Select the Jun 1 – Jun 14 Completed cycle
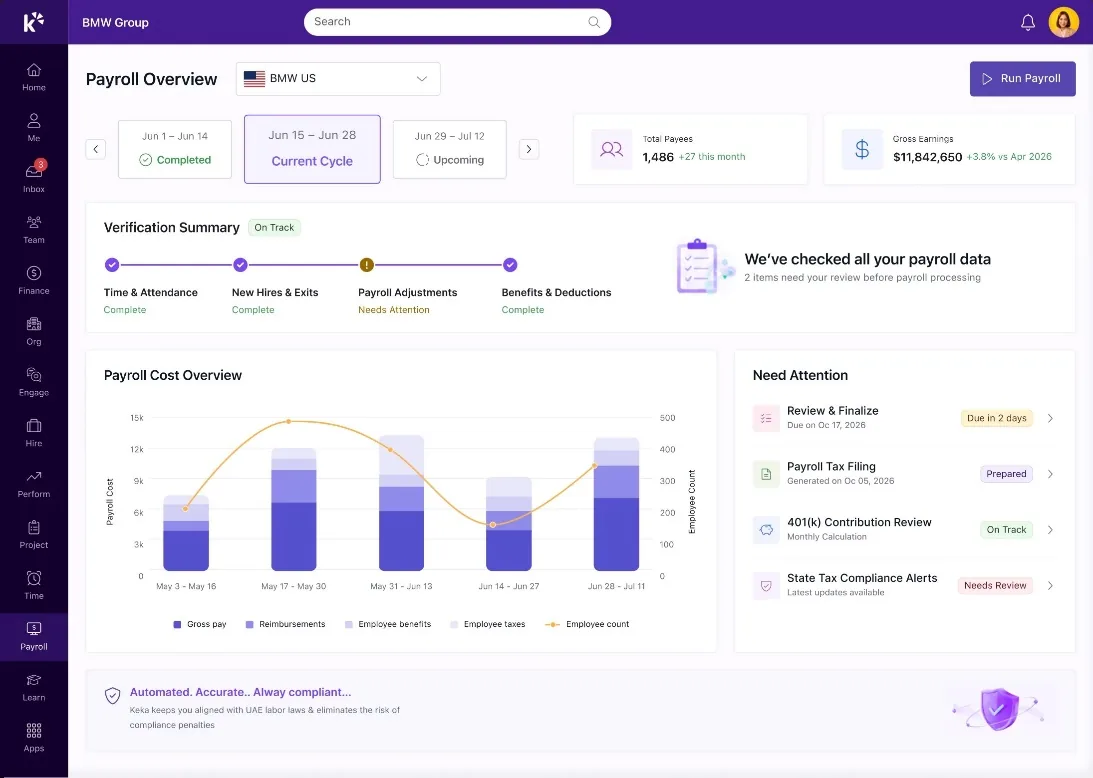This screenshot has height=778, width=1093. click(x=175, y=149)
